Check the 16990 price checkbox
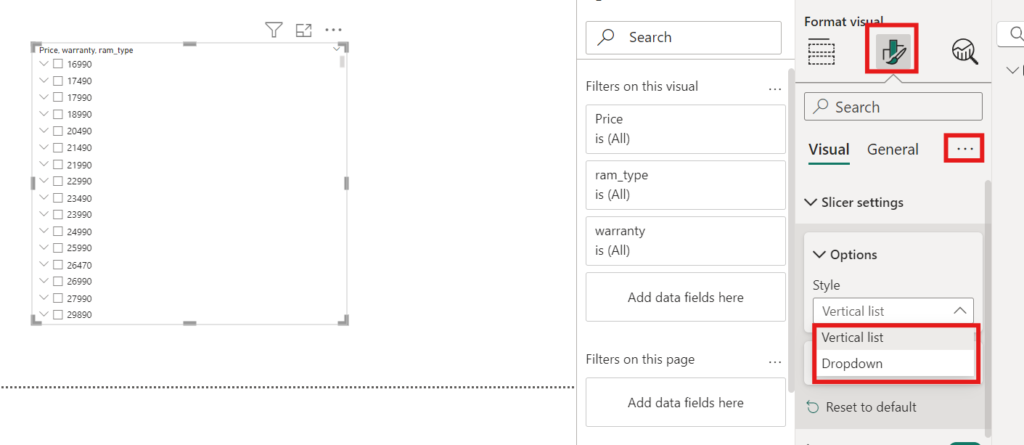The height and width of the screenshot is (445, 1024). [x=57, y=64]
